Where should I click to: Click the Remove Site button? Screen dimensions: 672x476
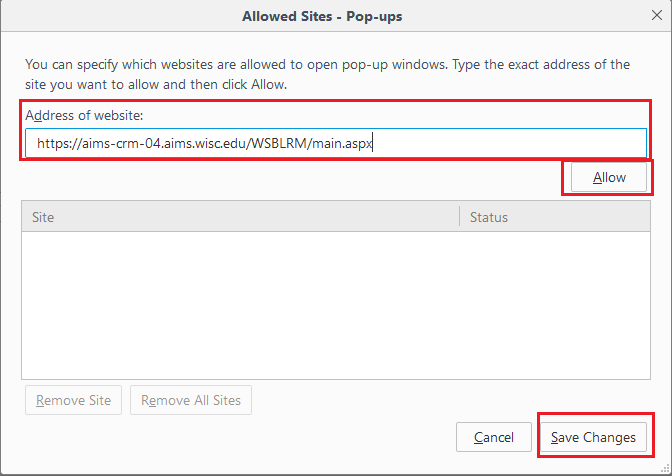pyautogui.click(x=73, y=401)
